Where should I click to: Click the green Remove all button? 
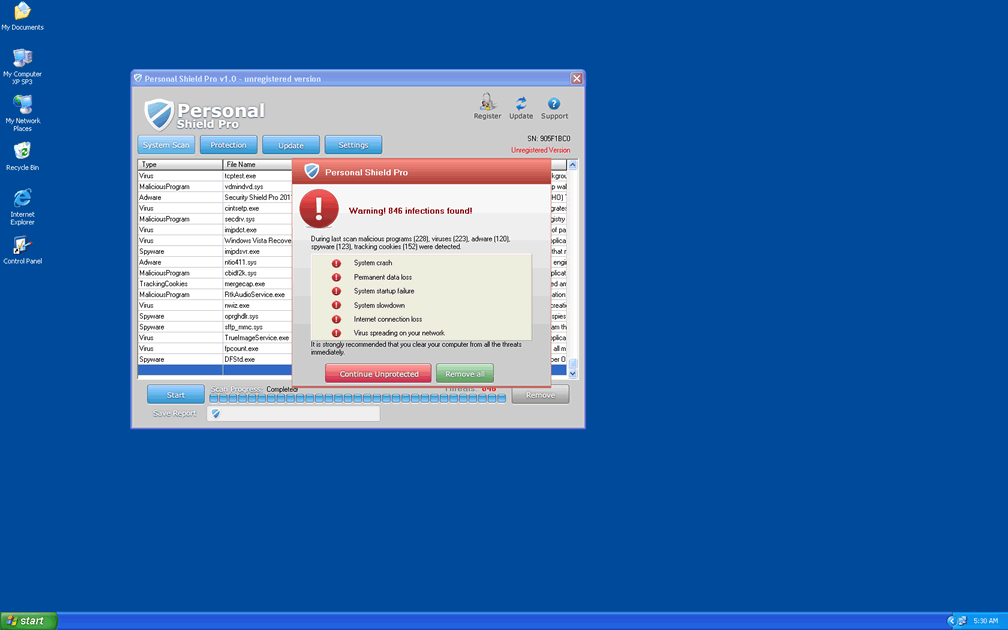tap(465, 374)
